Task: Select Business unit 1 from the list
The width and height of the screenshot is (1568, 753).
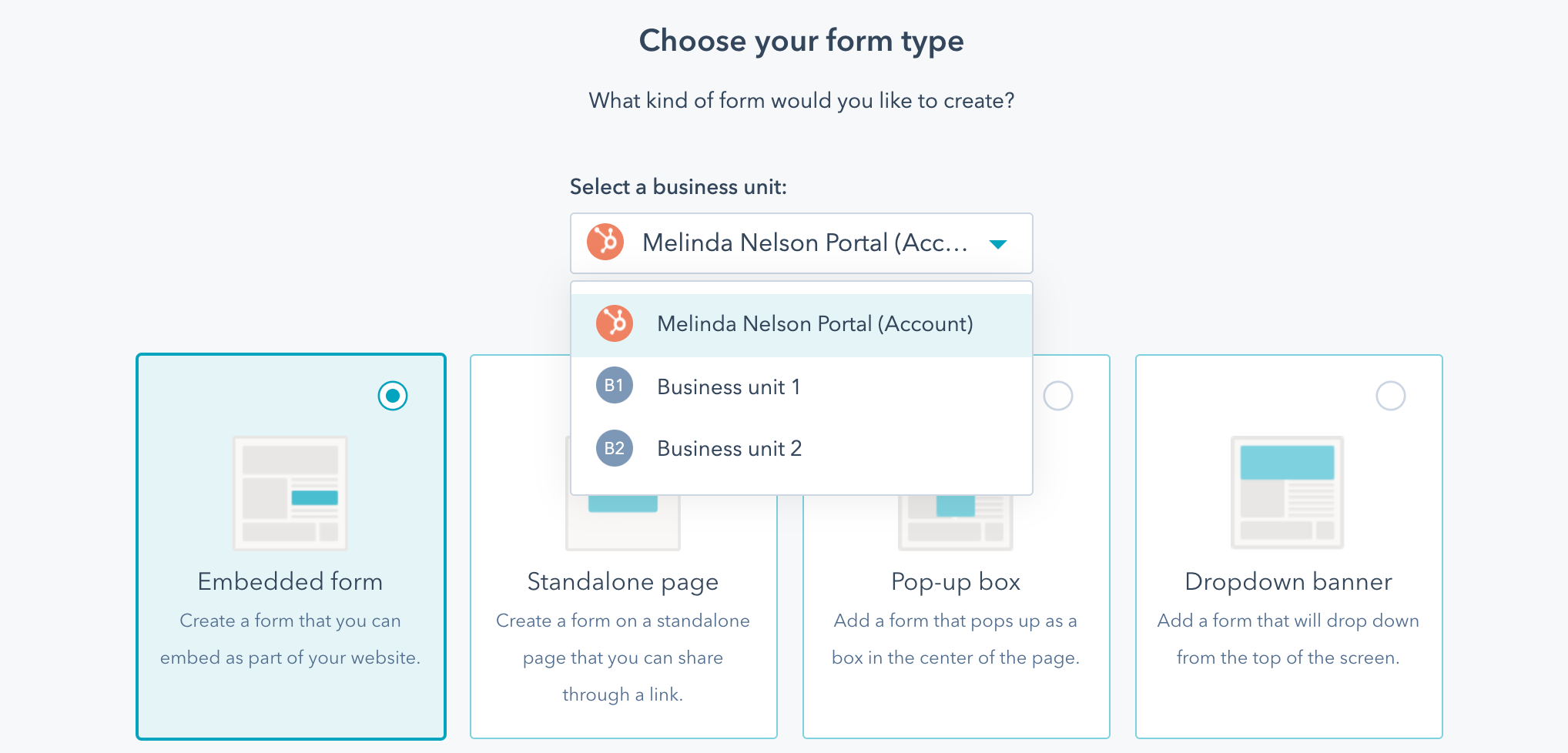Action: 727,387
